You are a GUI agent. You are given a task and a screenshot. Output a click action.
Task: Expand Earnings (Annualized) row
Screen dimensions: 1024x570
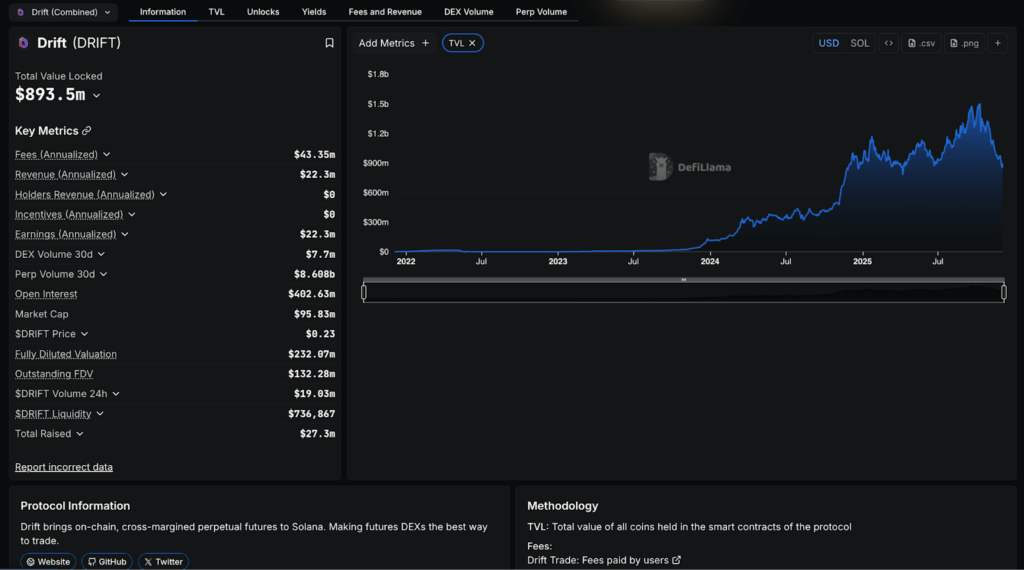click(x=125, y=234)
